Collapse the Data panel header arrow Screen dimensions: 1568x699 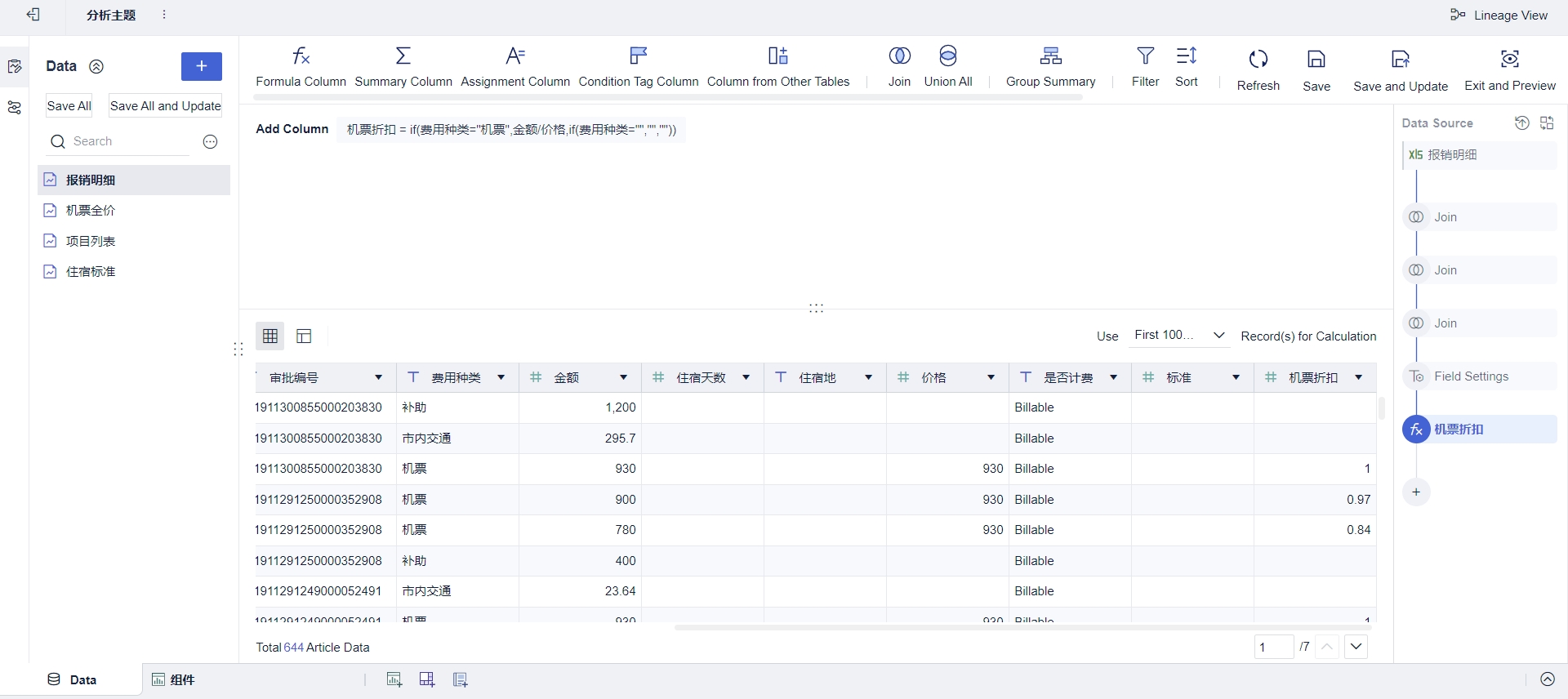96,67
